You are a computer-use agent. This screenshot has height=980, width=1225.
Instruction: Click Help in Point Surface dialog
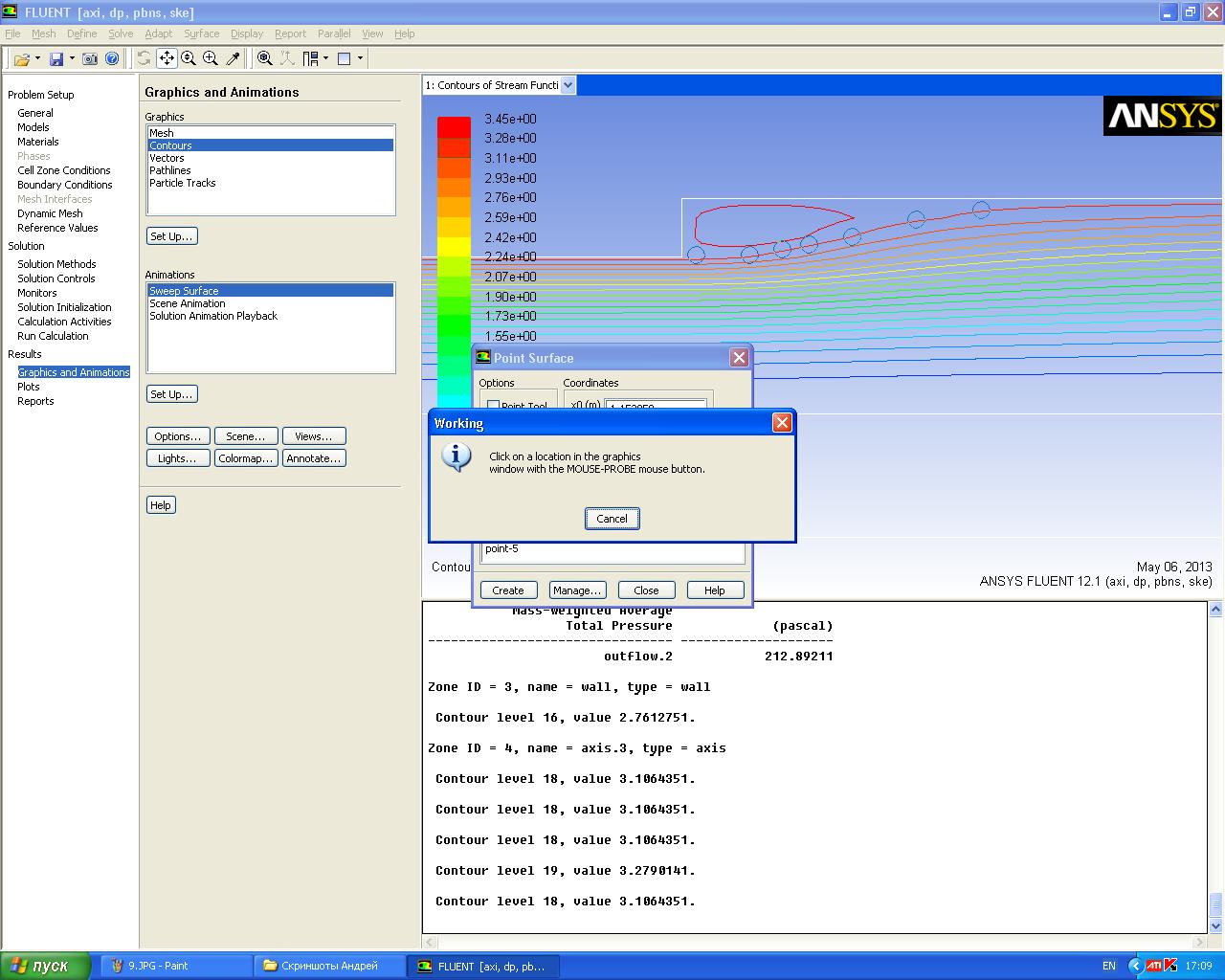[715, 590]
